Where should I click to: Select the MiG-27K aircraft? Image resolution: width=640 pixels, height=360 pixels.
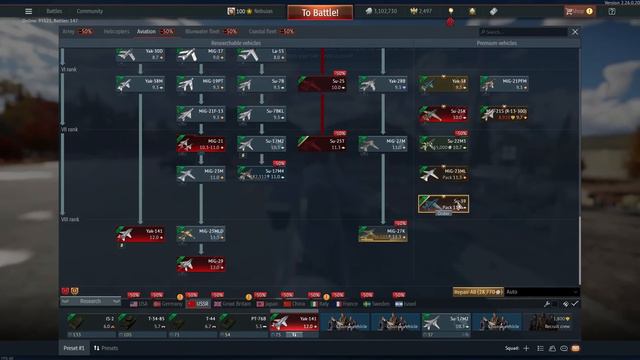(383, 234)
